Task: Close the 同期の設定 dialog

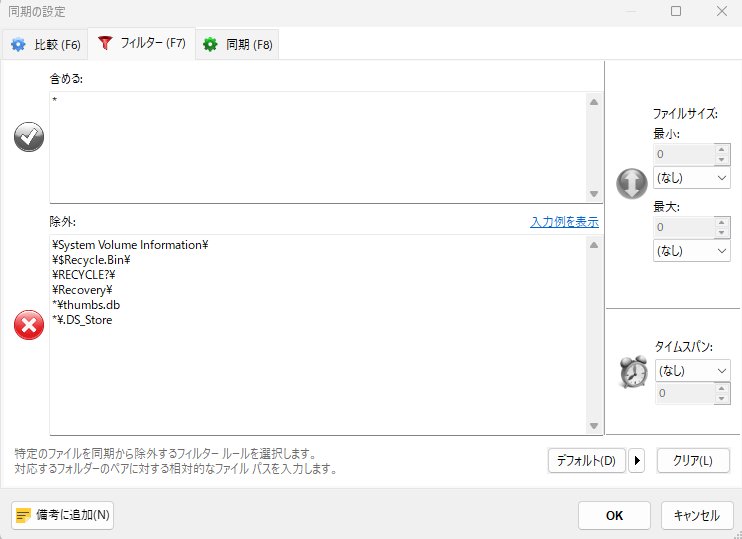Action: (x=722, y=11)
